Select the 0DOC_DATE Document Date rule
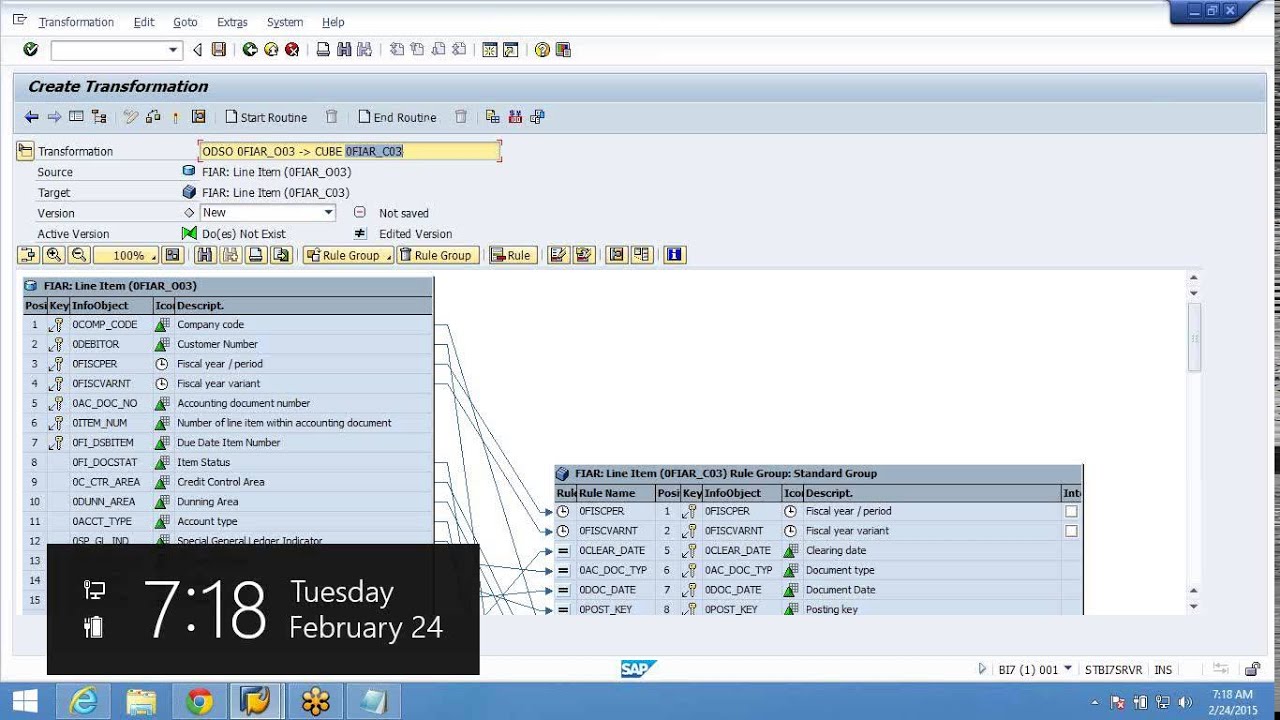The width and height of the screenshot is (1280, 720). pyautogui.click(x=607, y=590)
